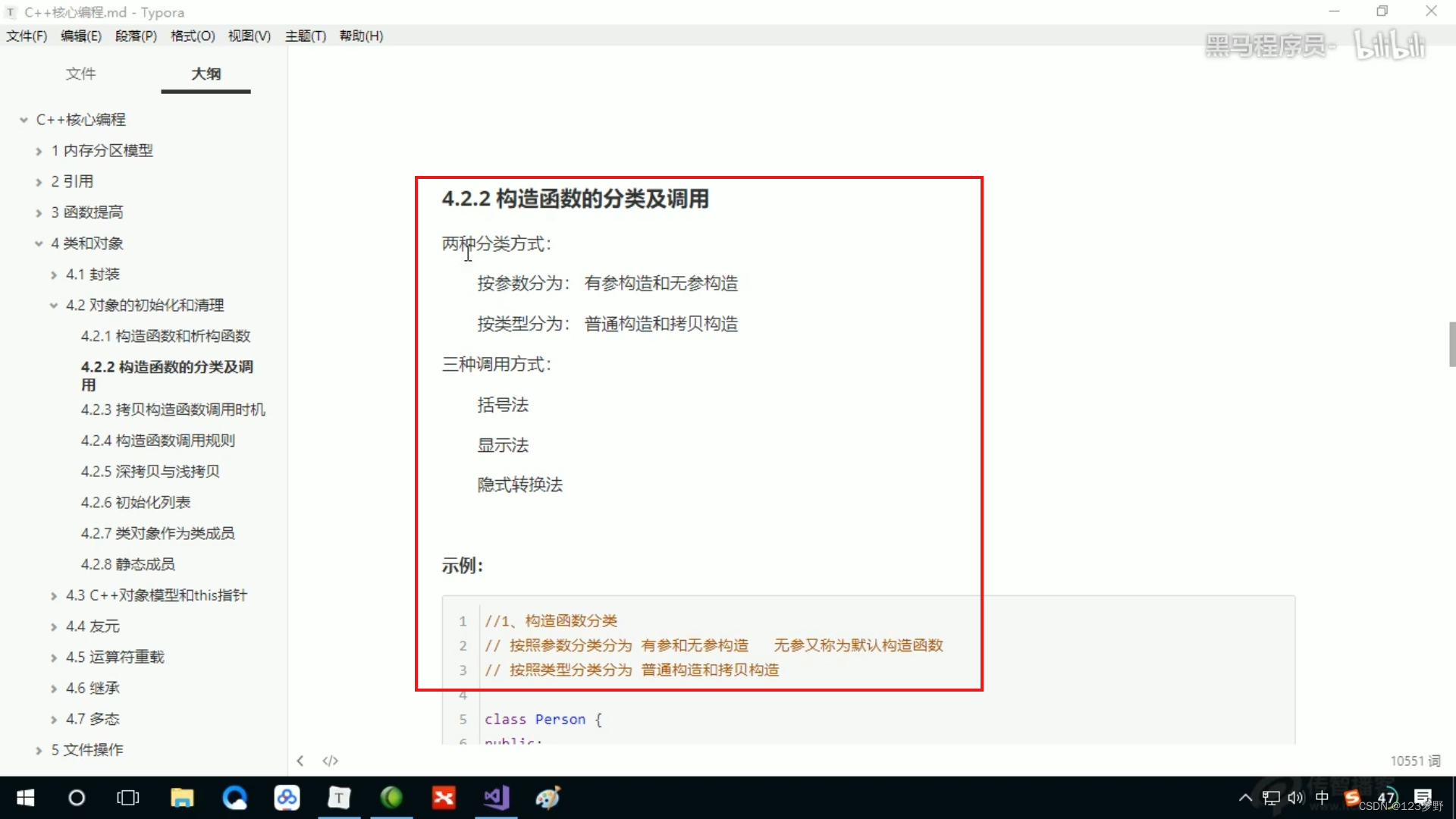This screenshot has width=1456, height=819.
Task: Jump to 4.2.4 构造函数调用规则
Action: pos(158,441)
